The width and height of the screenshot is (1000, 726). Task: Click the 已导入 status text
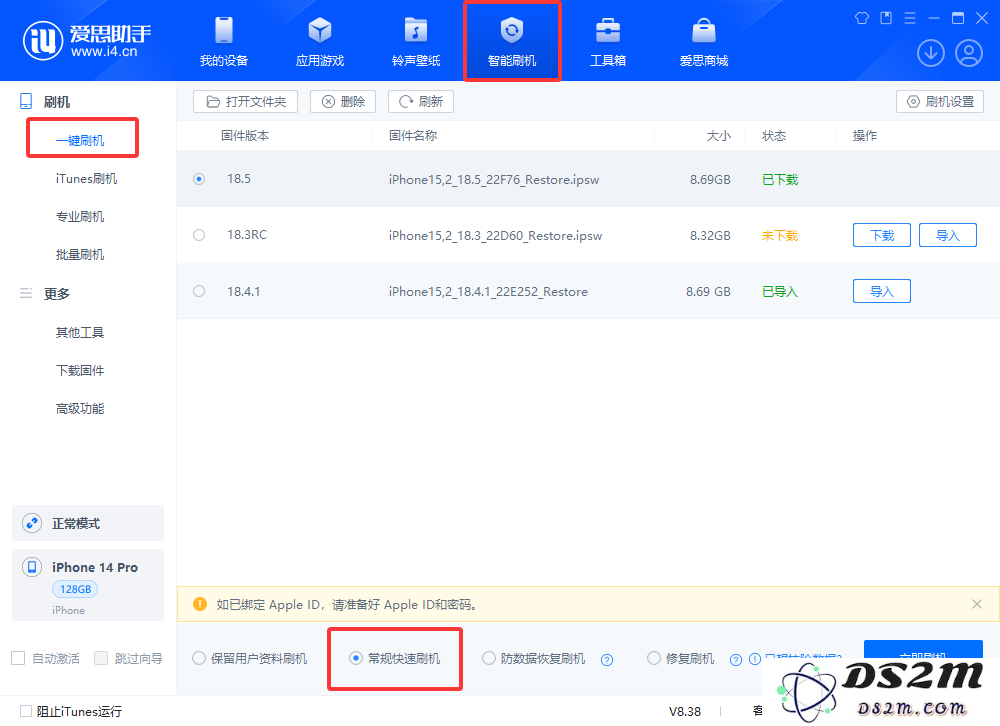tap(780, 292)
